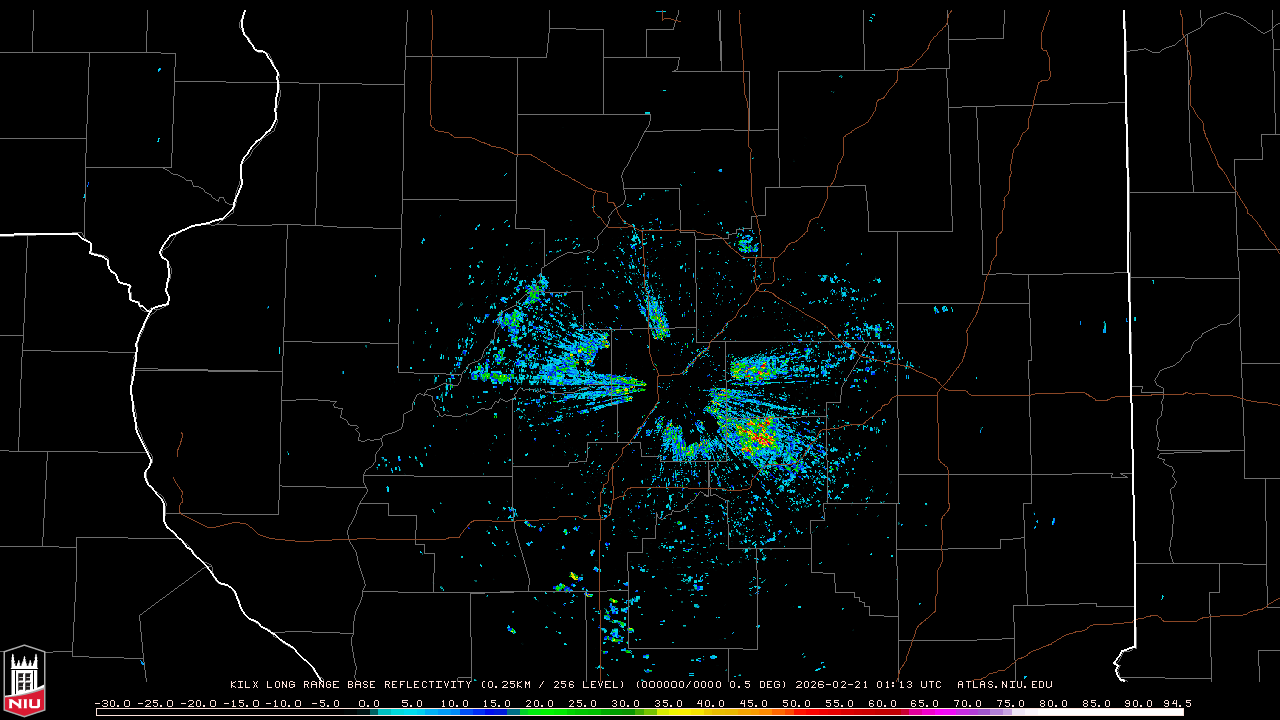
Task: Click the ATLAS.NIU.EDU text
Action: pyautogui.click(x=1004, y=685)
